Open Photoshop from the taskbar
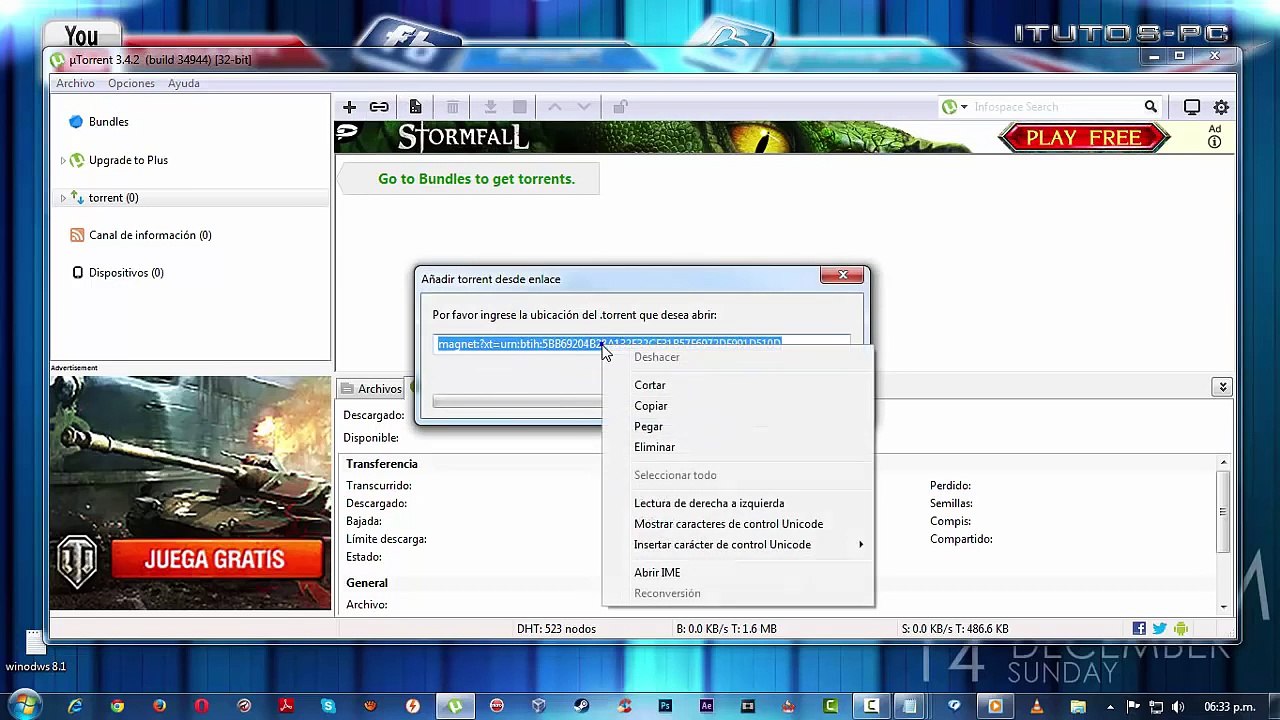Image resolution: width=1280 pixels, height=720 pixels. tap(664, 706)
